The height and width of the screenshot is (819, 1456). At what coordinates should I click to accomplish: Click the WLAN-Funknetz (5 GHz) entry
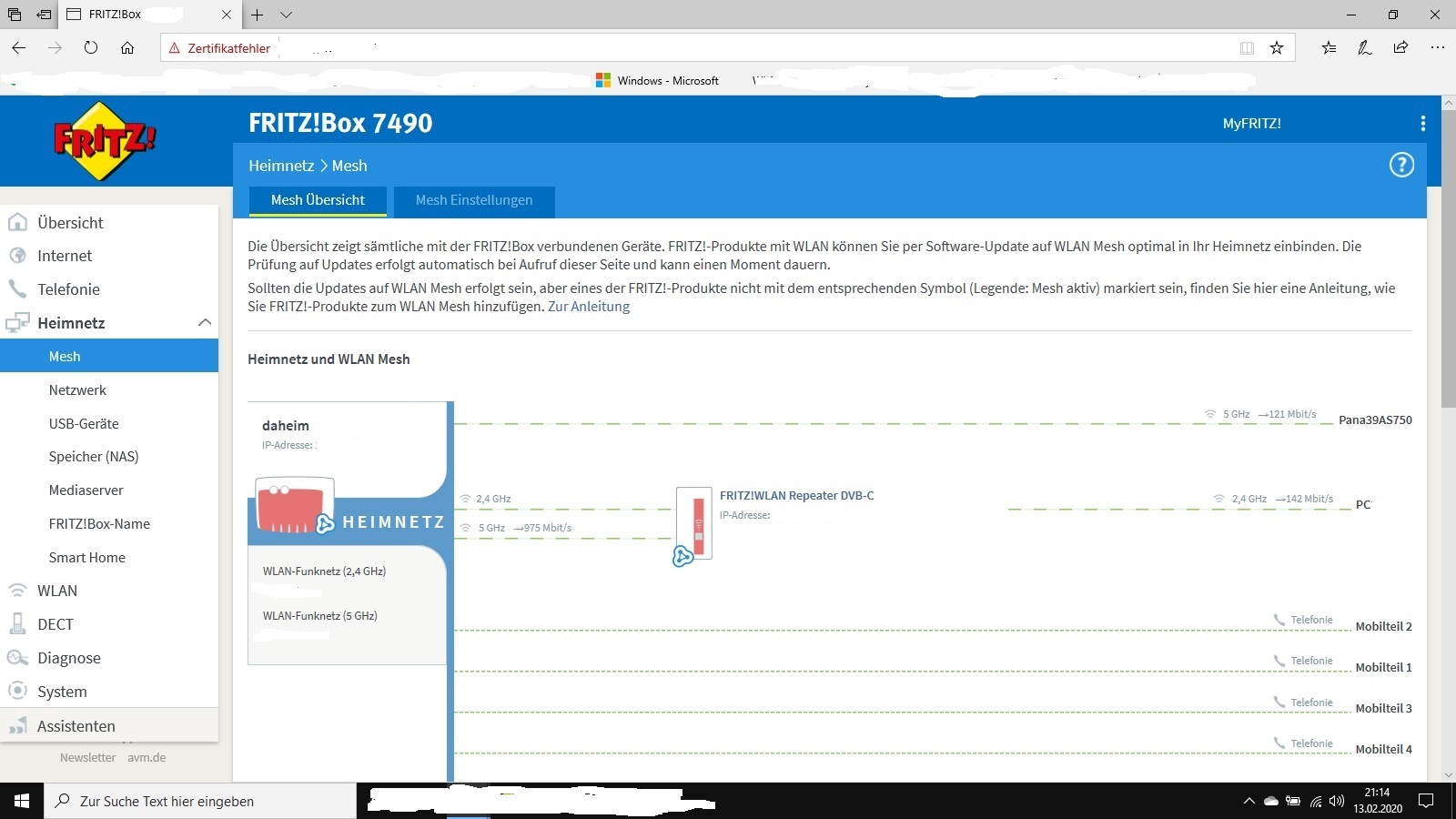320,615
